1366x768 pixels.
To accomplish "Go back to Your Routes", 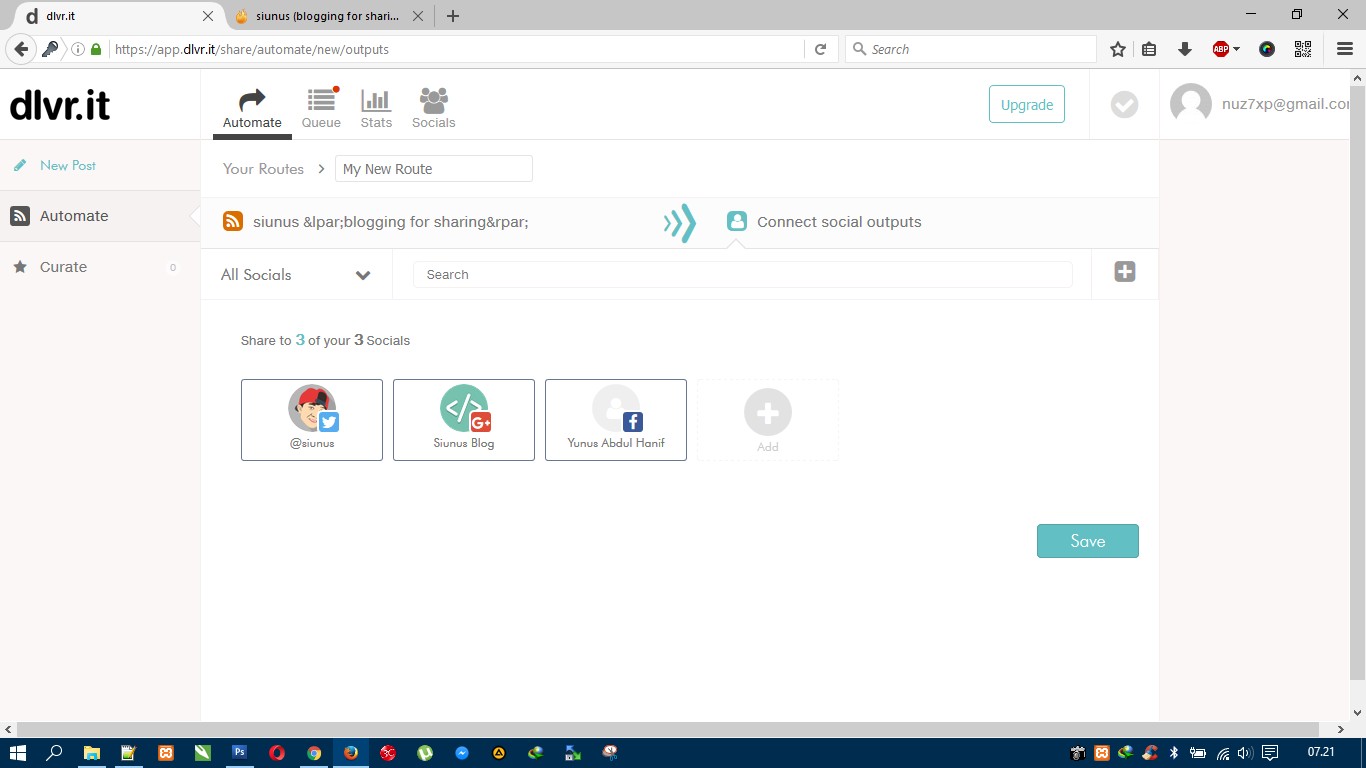I will [263, 169].
